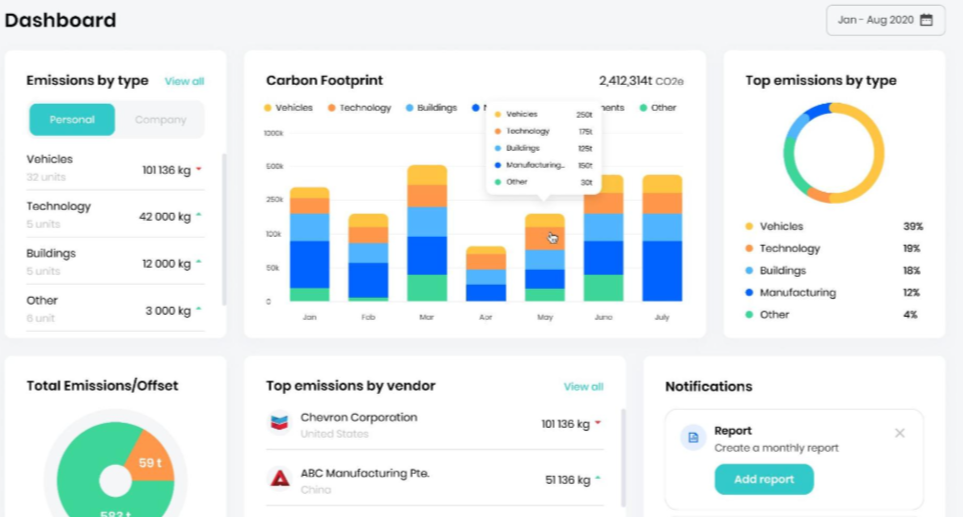Image resolution: width=963 pixels, height=517 pixels.
Task: Click the red down arrow beside Vehicles emissions
Action: click(x=199, y=169)
